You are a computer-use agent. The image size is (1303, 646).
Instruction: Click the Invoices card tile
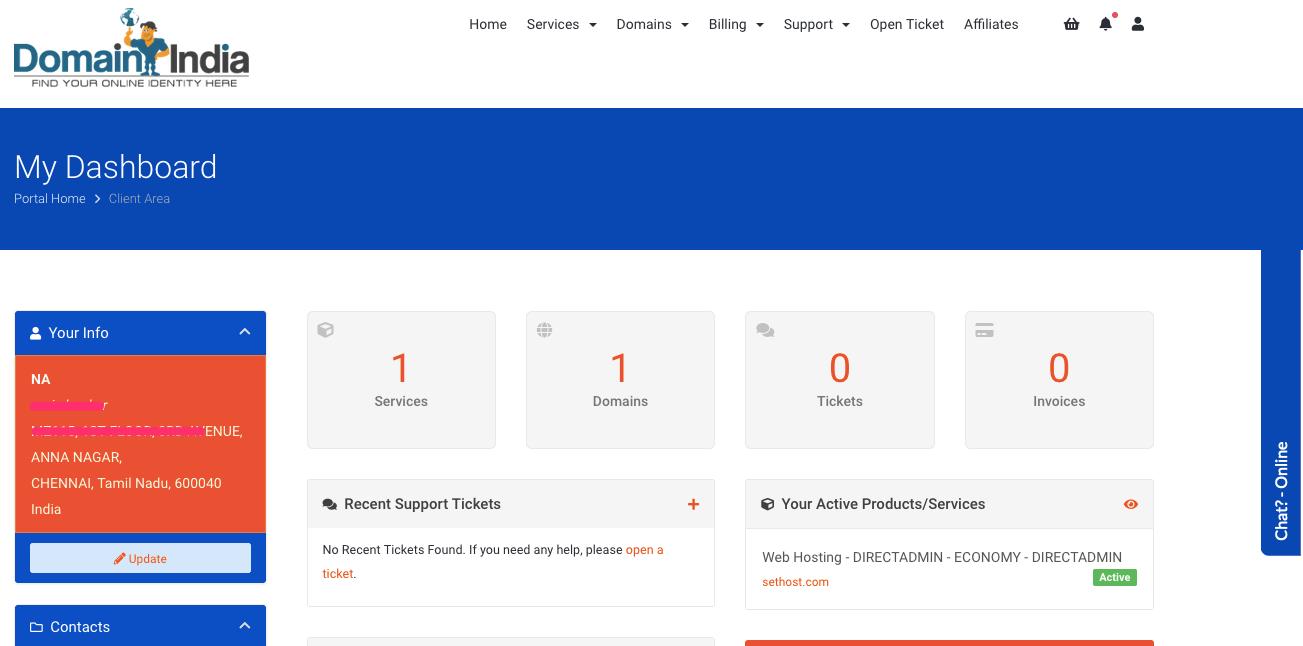point(1058,380)
